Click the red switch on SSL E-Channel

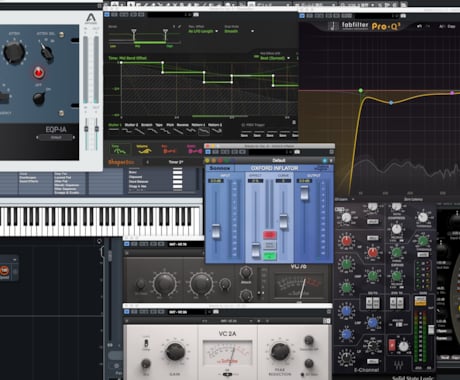point(392,345)
